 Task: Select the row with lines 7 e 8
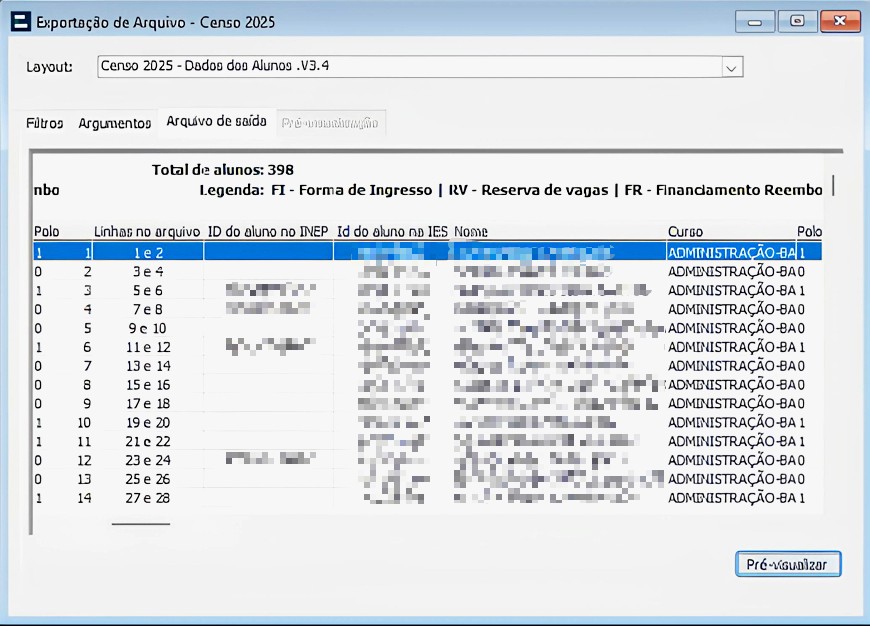pos(427,309)
